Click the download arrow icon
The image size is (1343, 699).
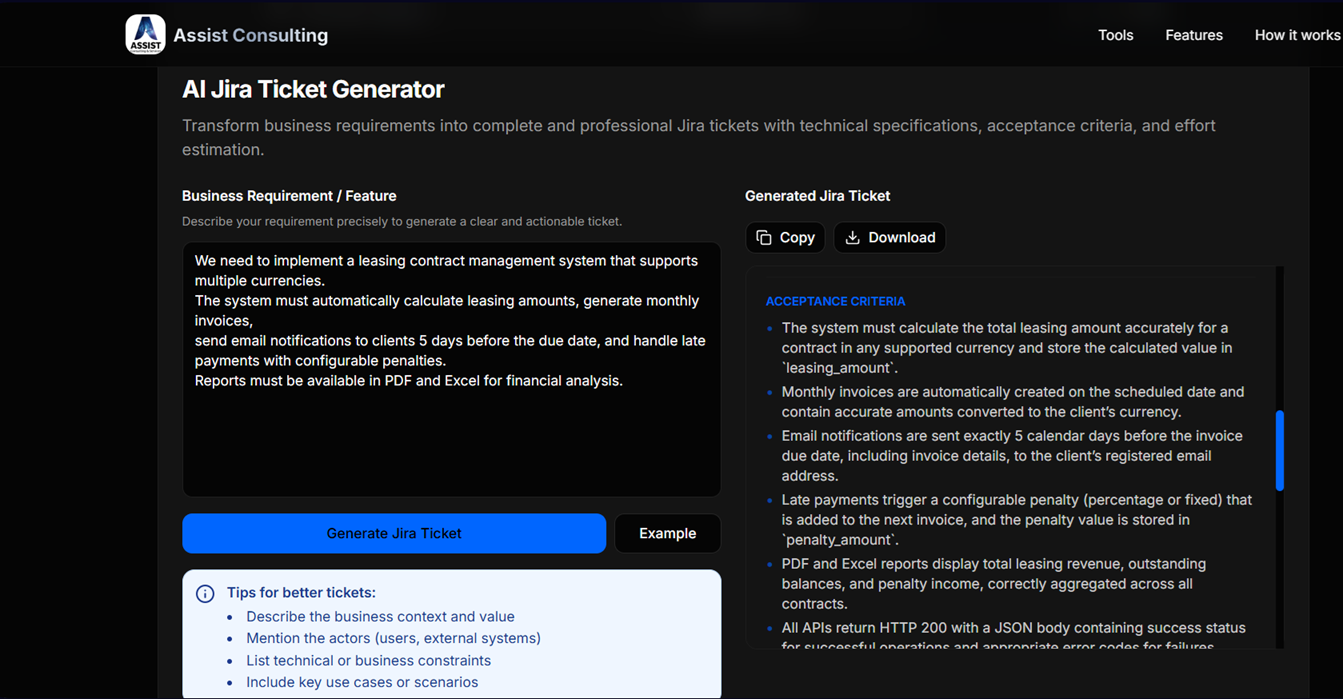(852, 238)
